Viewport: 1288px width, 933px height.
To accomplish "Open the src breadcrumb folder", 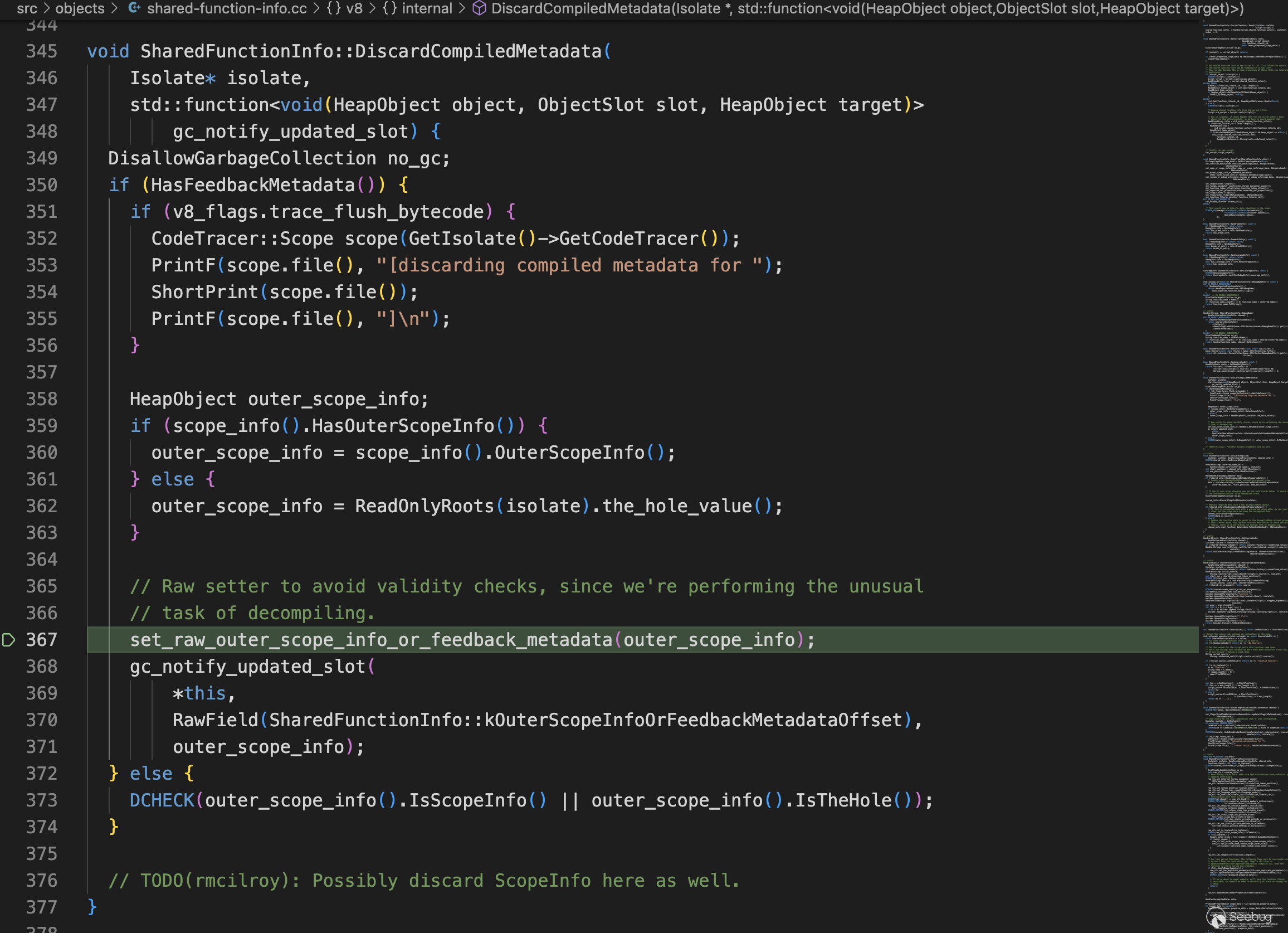I will pos(27,8).
